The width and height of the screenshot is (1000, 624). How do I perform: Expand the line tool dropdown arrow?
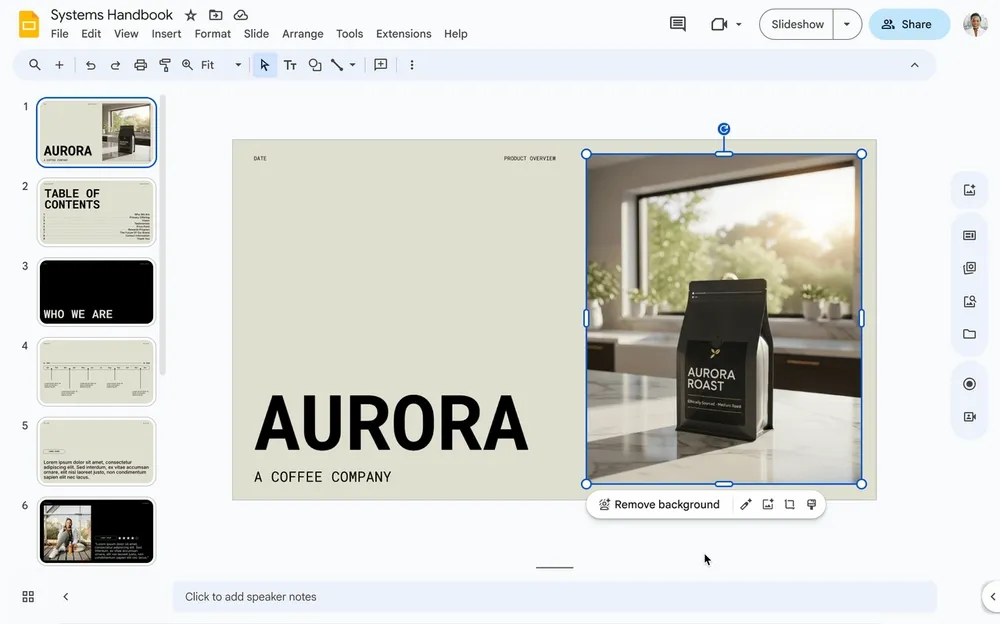[352, 64]
